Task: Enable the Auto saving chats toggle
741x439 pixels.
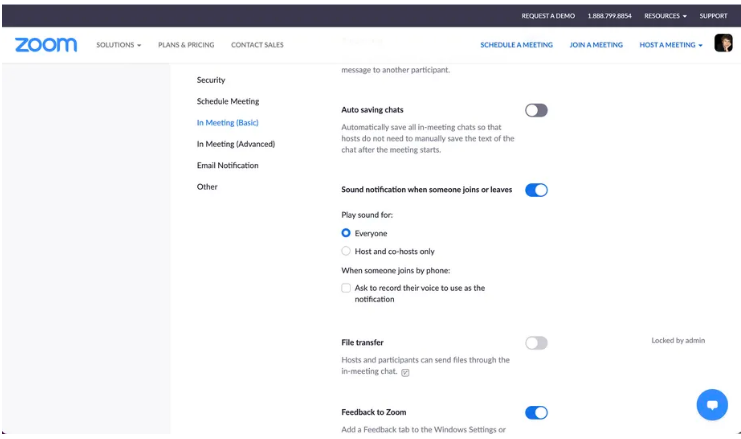Action: tap(536, 110)
